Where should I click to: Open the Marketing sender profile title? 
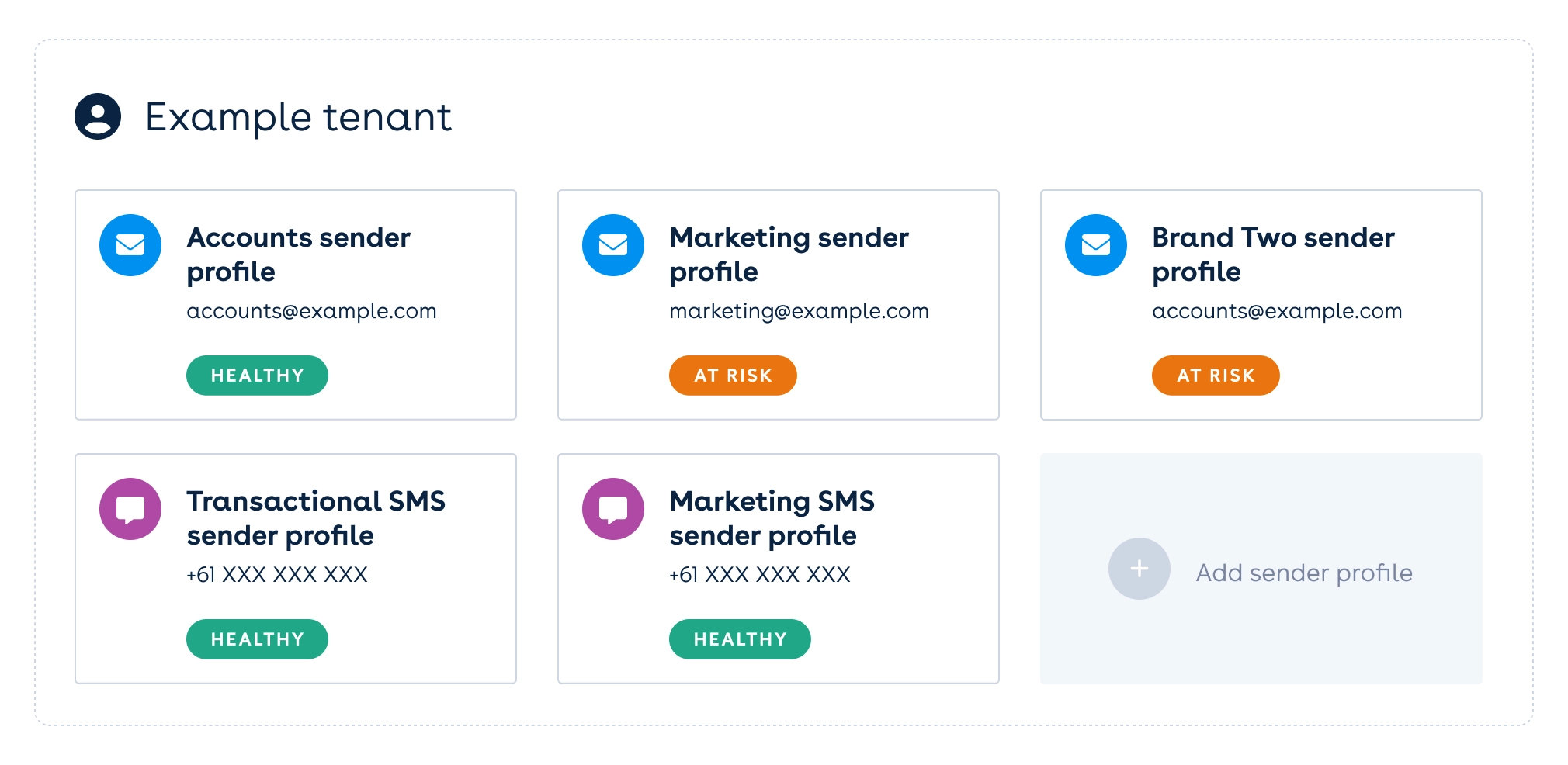pos(789,254)
